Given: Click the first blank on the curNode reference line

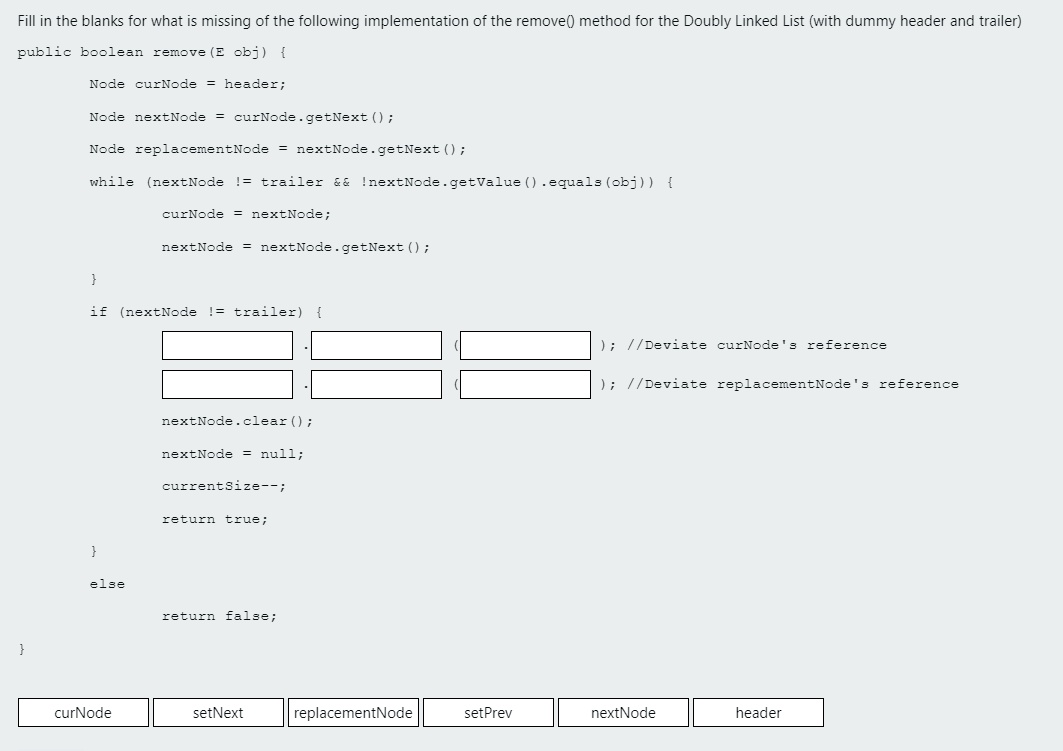Looking at the screenshot, I should (226, 345).
